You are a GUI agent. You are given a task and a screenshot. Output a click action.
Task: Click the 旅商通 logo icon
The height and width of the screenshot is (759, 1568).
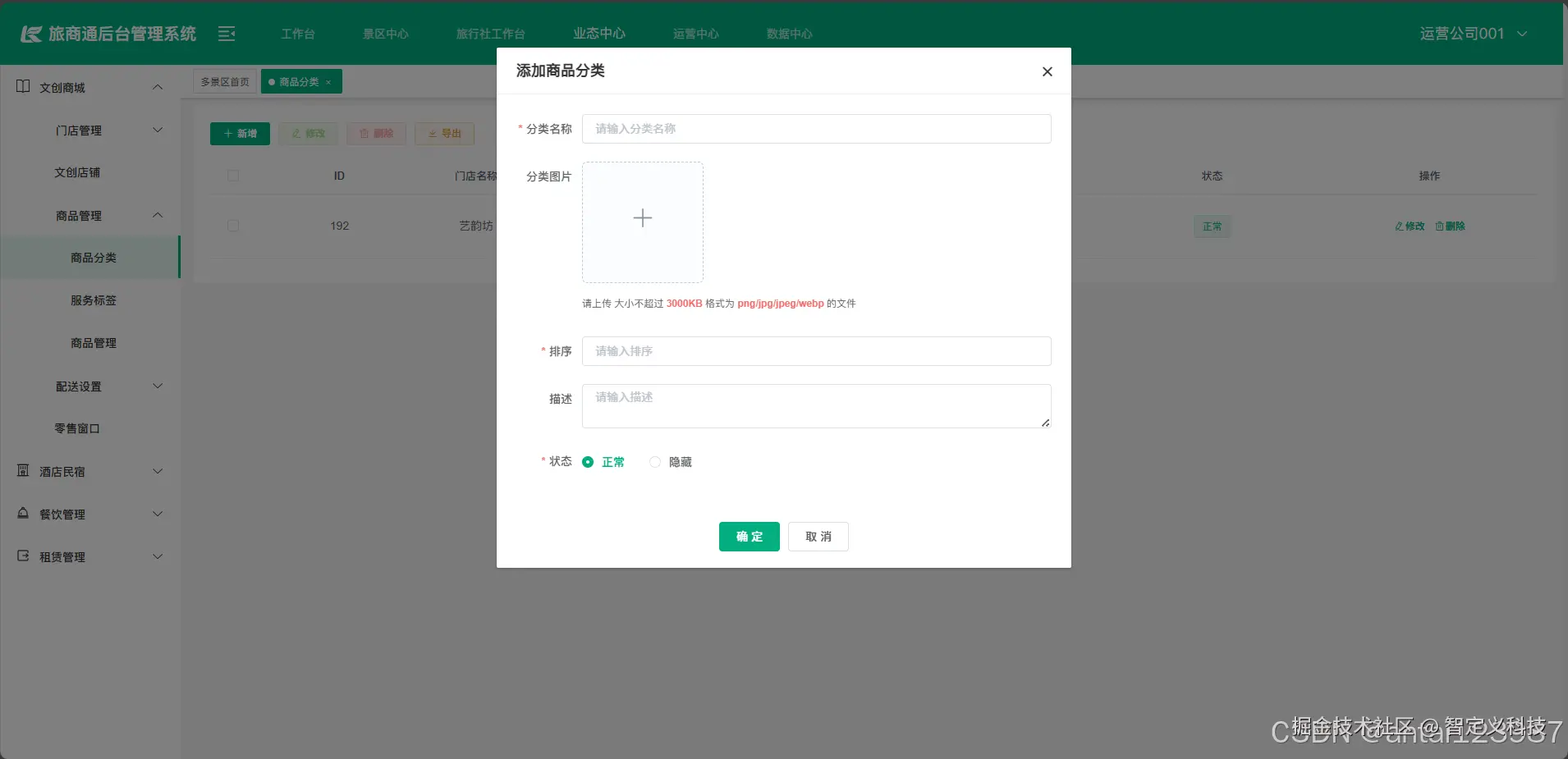[x=31, y=34]
